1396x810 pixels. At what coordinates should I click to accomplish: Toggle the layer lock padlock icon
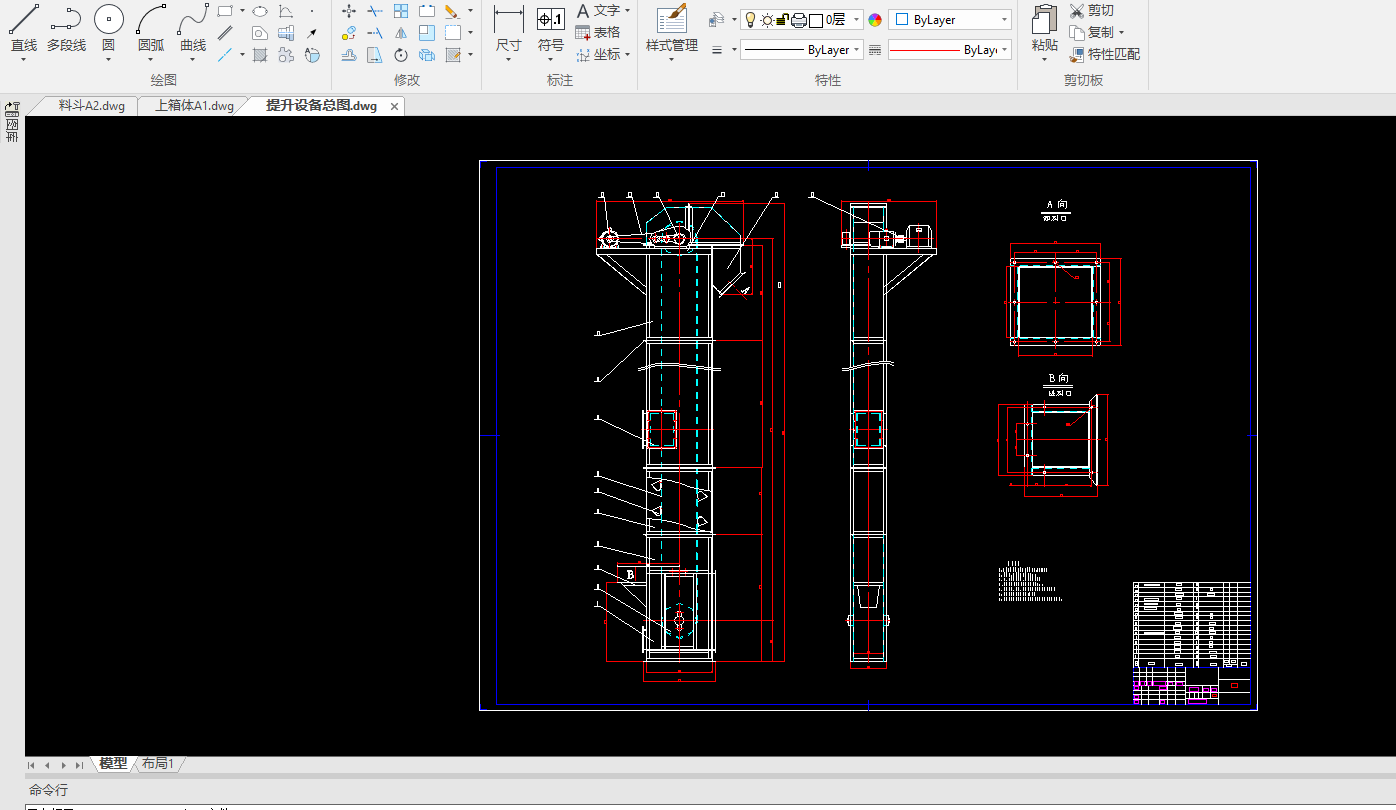click(x=783, y=20)
